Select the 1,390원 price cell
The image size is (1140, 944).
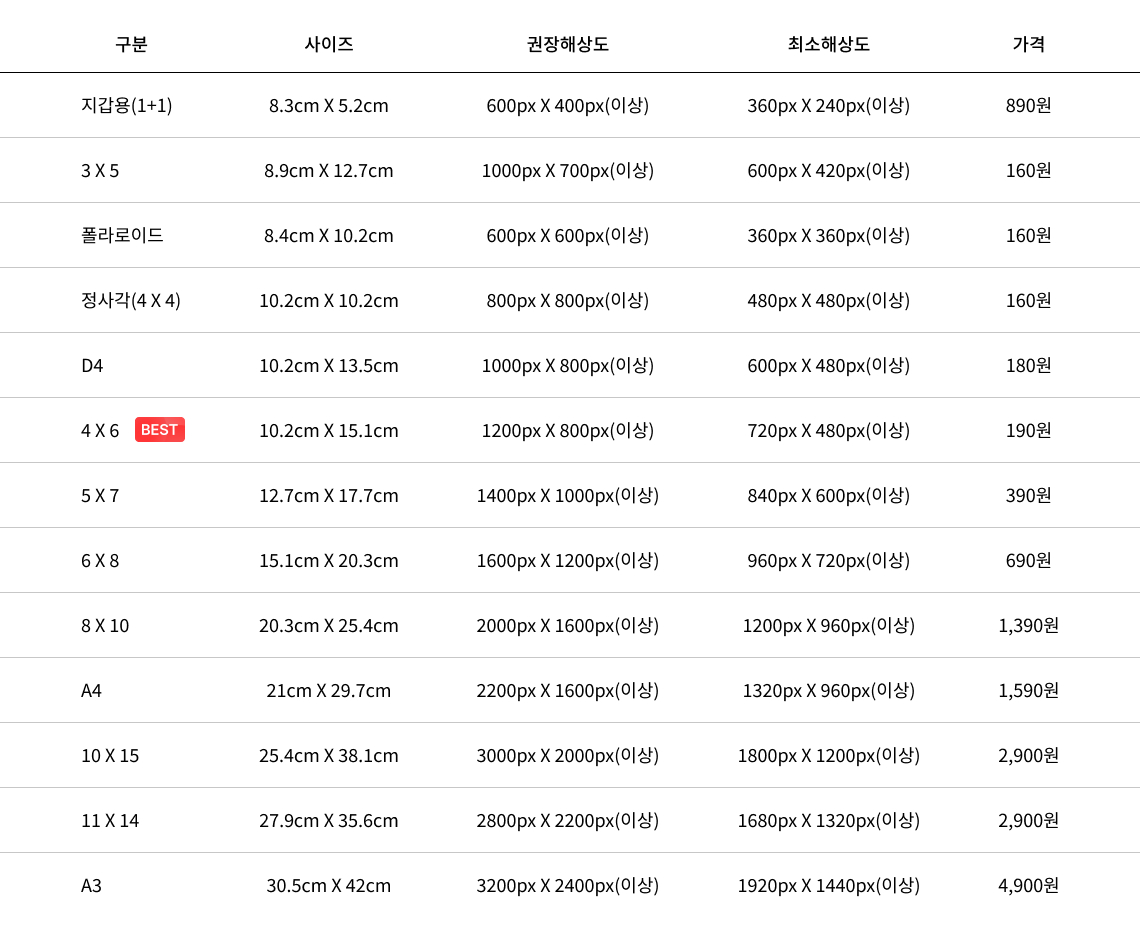coord(1029,625)
